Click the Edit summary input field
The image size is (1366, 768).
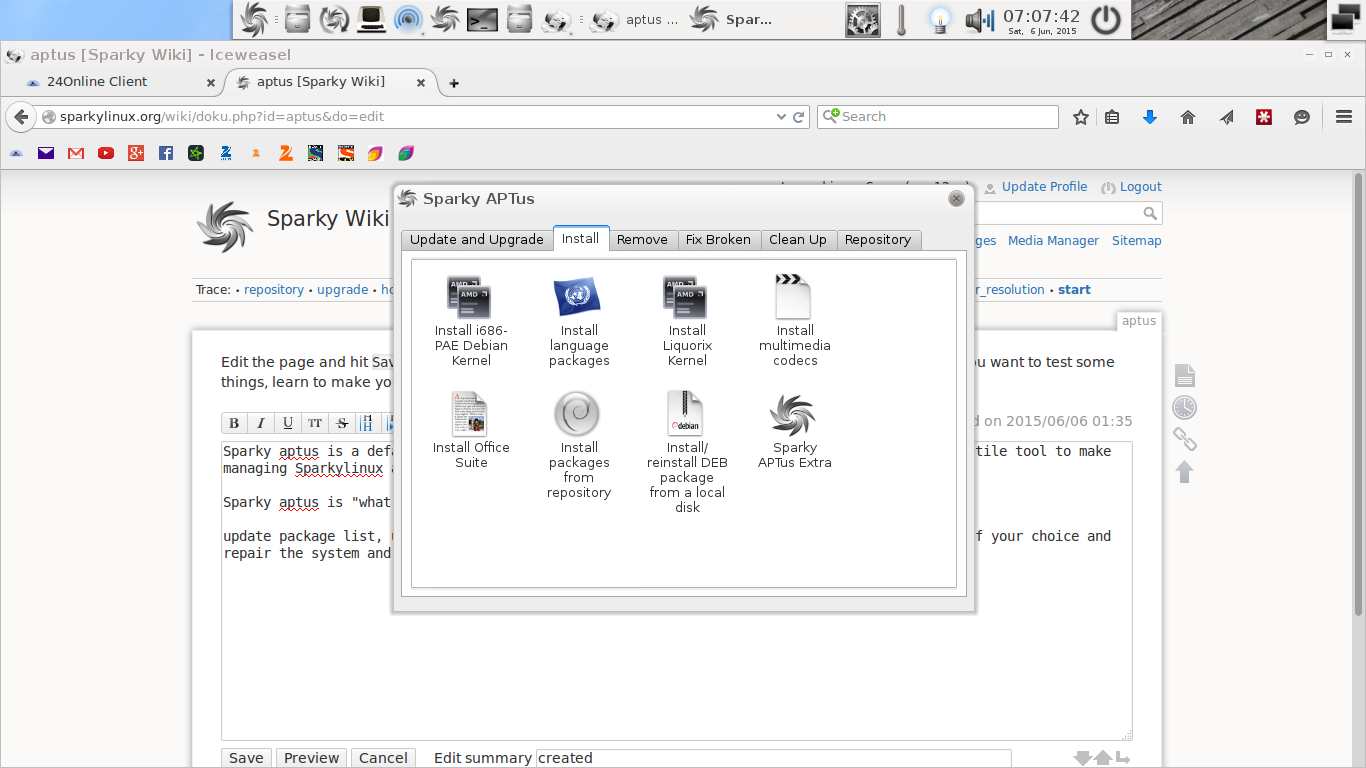(774, 758)
